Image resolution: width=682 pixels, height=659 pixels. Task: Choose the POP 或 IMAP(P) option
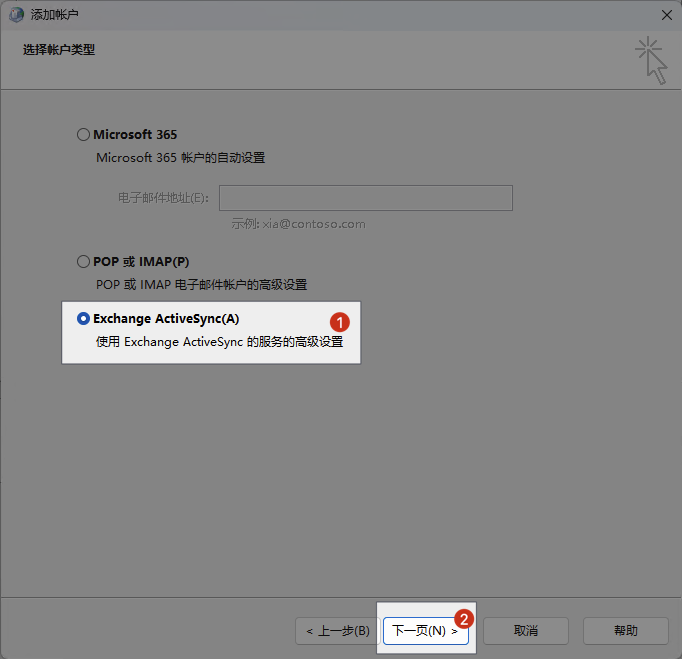click(x=83, y=261)
